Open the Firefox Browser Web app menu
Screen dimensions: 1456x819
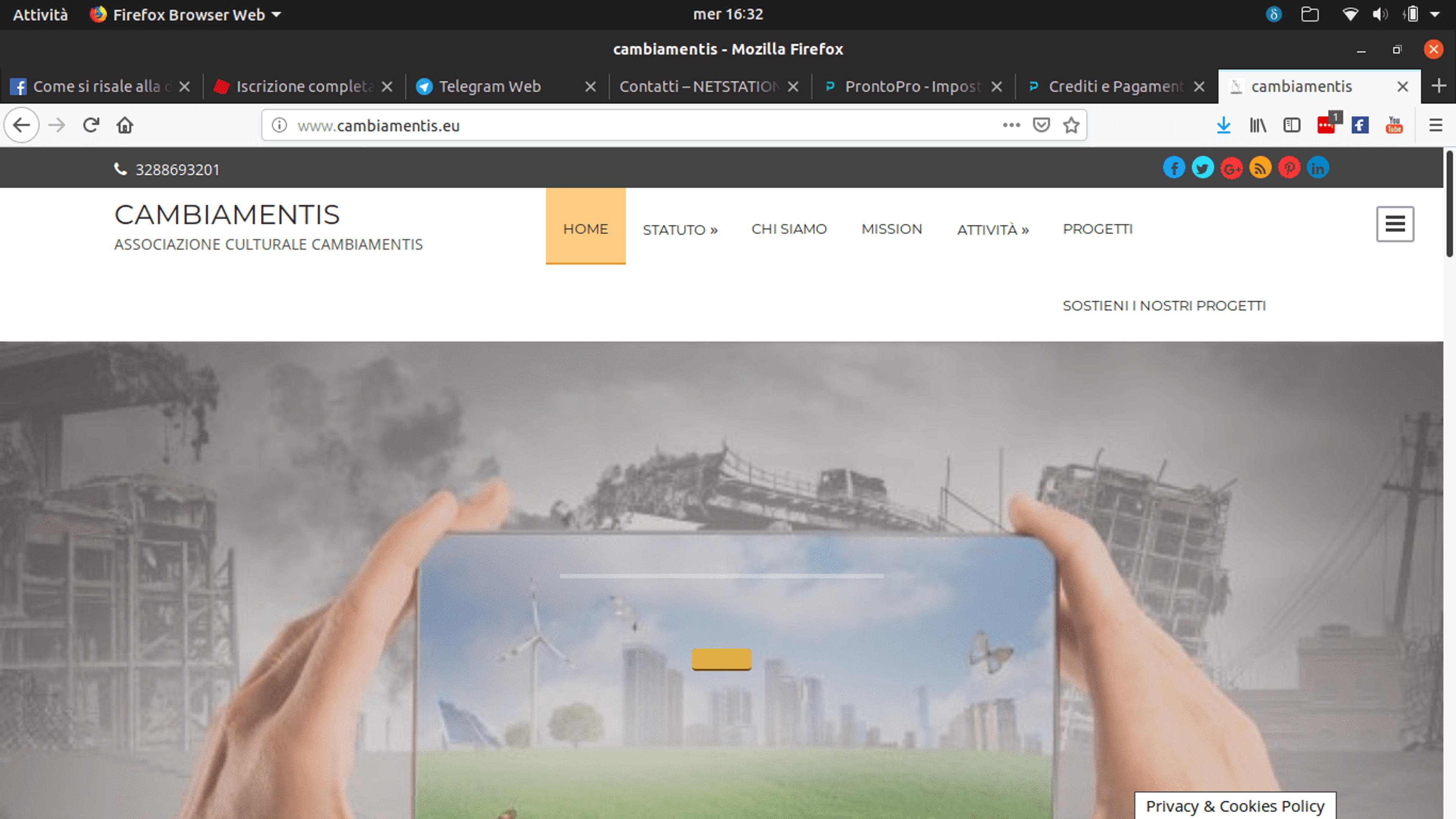click(186, 15)
